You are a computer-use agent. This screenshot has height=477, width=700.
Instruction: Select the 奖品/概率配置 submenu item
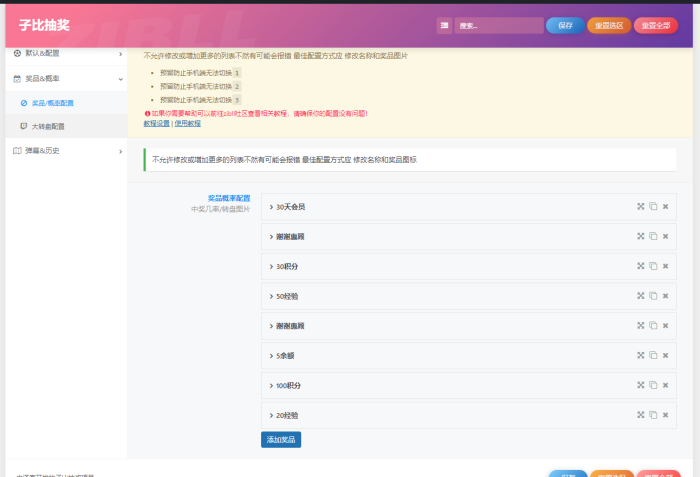[67, 103]
